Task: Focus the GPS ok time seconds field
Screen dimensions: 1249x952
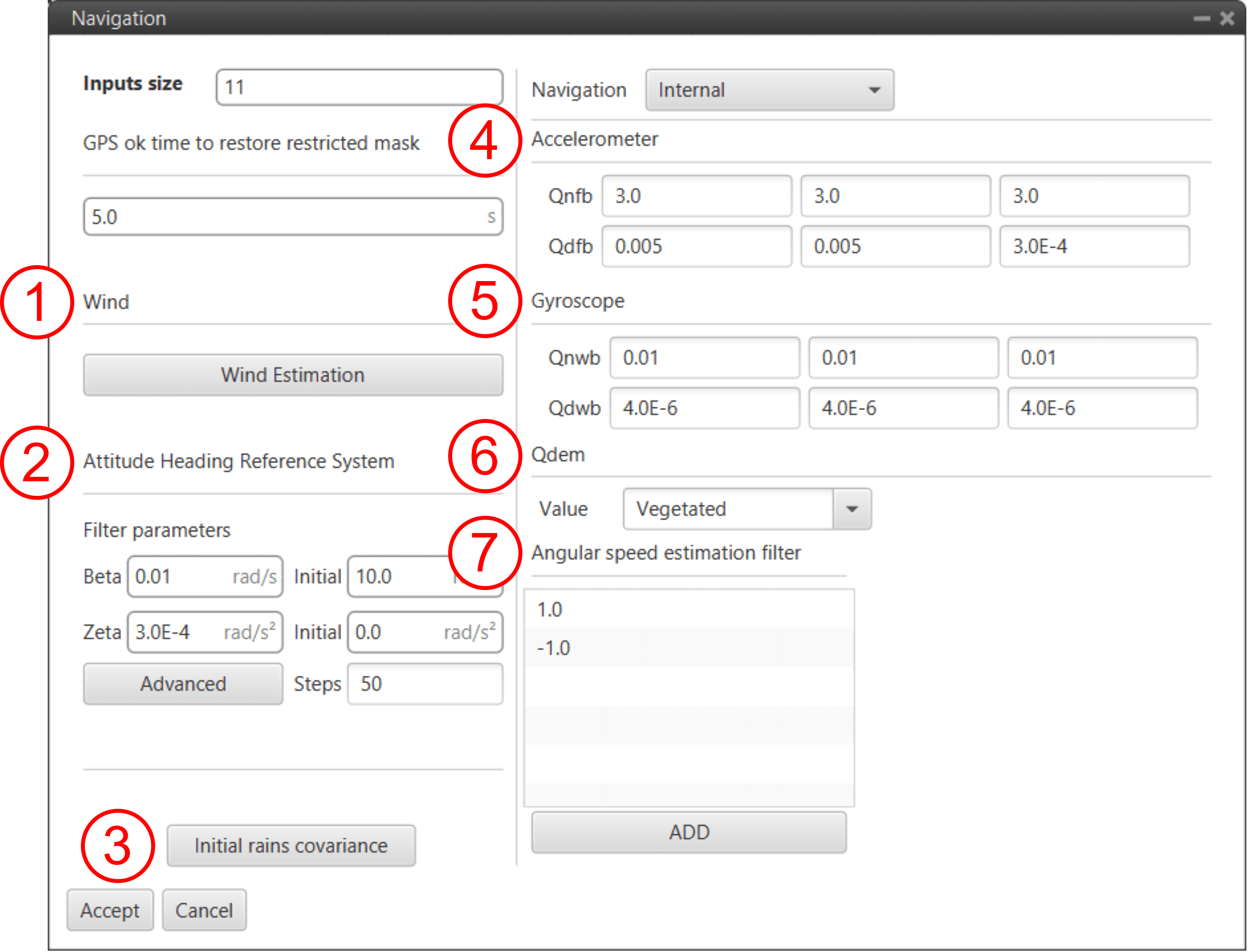Action: tap(293, 217)
